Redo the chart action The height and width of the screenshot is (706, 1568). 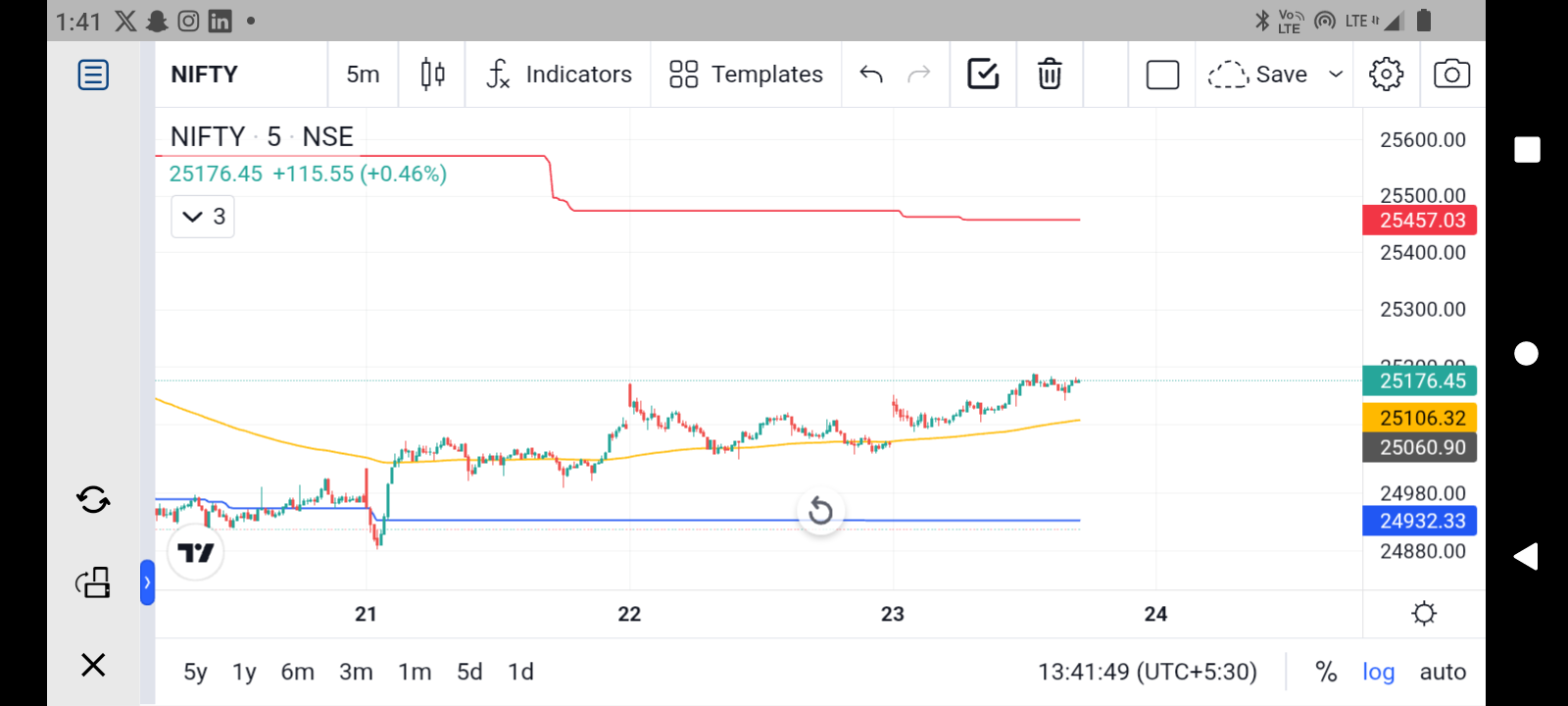click(918, 75)
